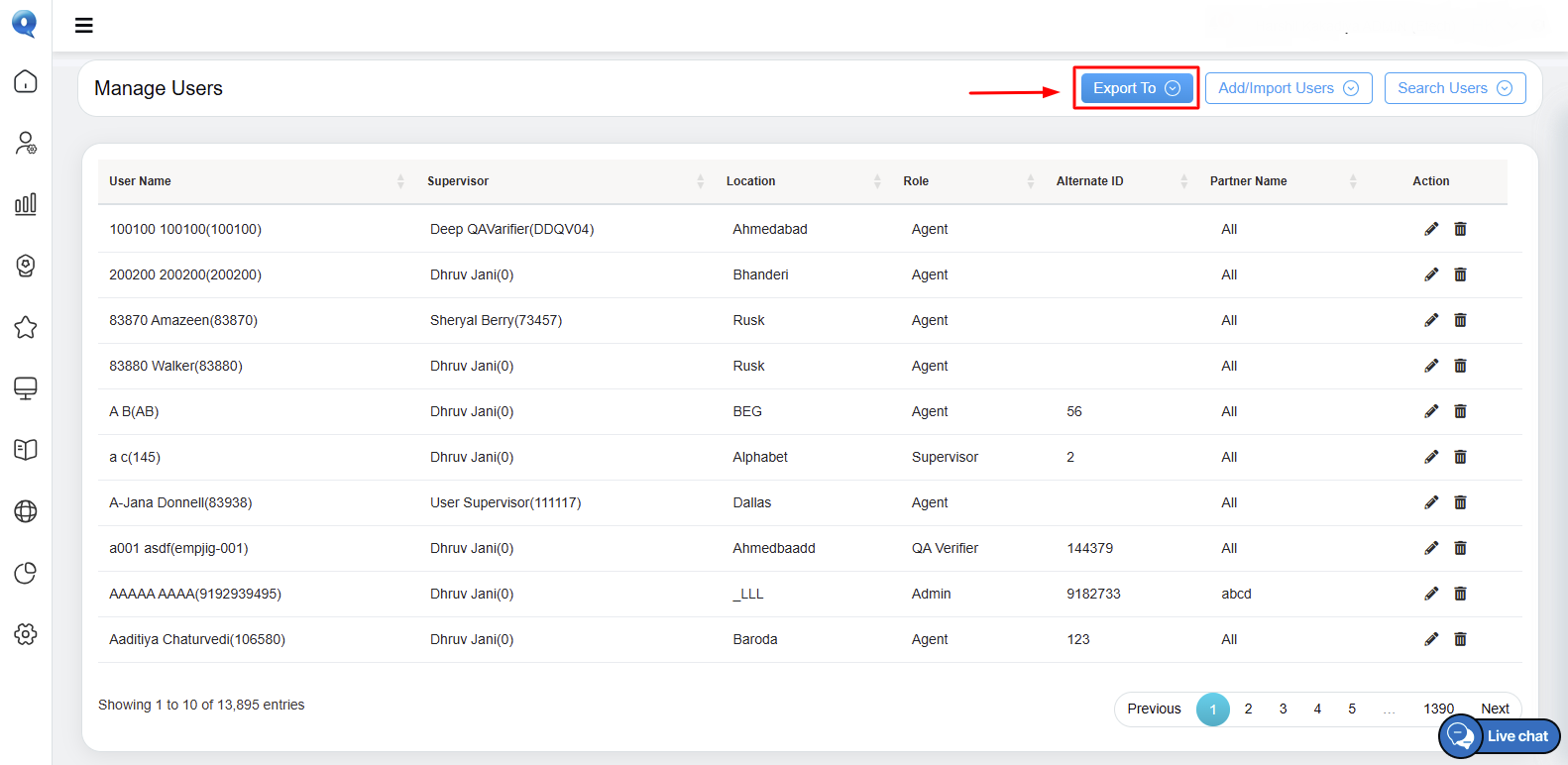Go to page 5
This screenshot has height=765, width=1568.
click(1352, 709)
